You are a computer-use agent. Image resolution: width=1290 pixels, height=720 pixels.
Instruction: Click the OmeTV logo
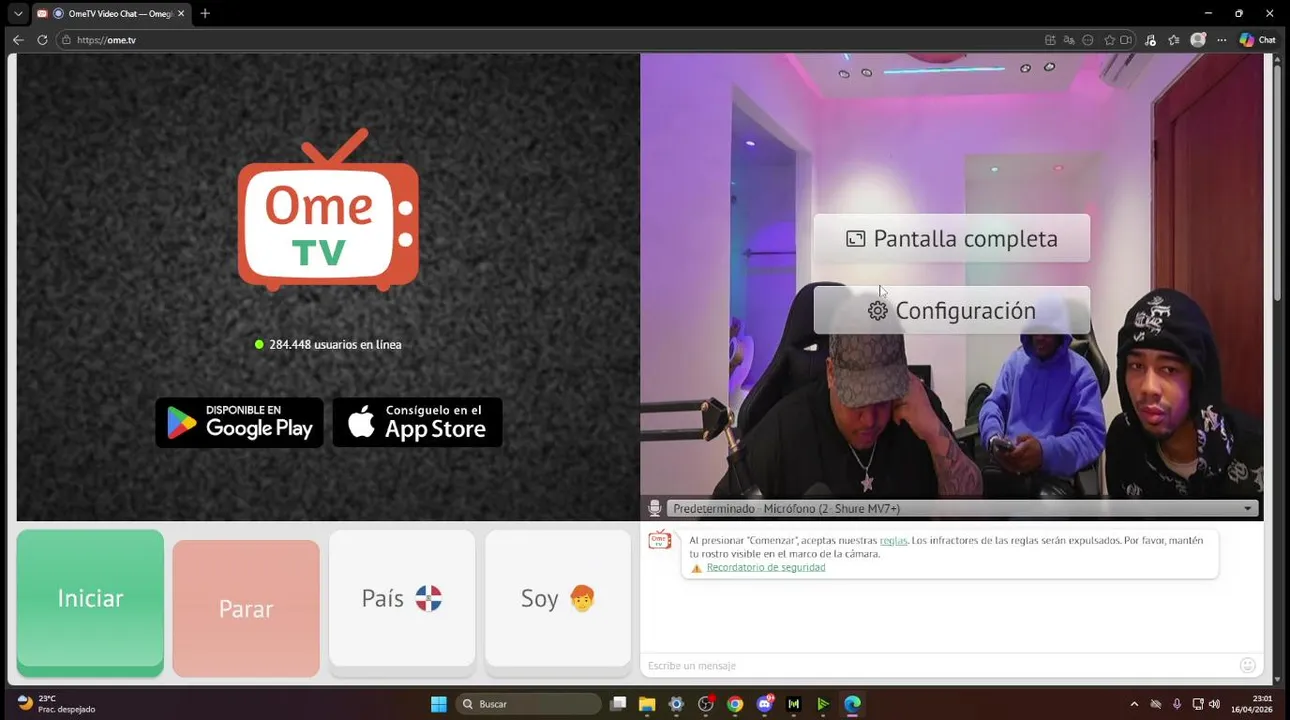[328, 210]
